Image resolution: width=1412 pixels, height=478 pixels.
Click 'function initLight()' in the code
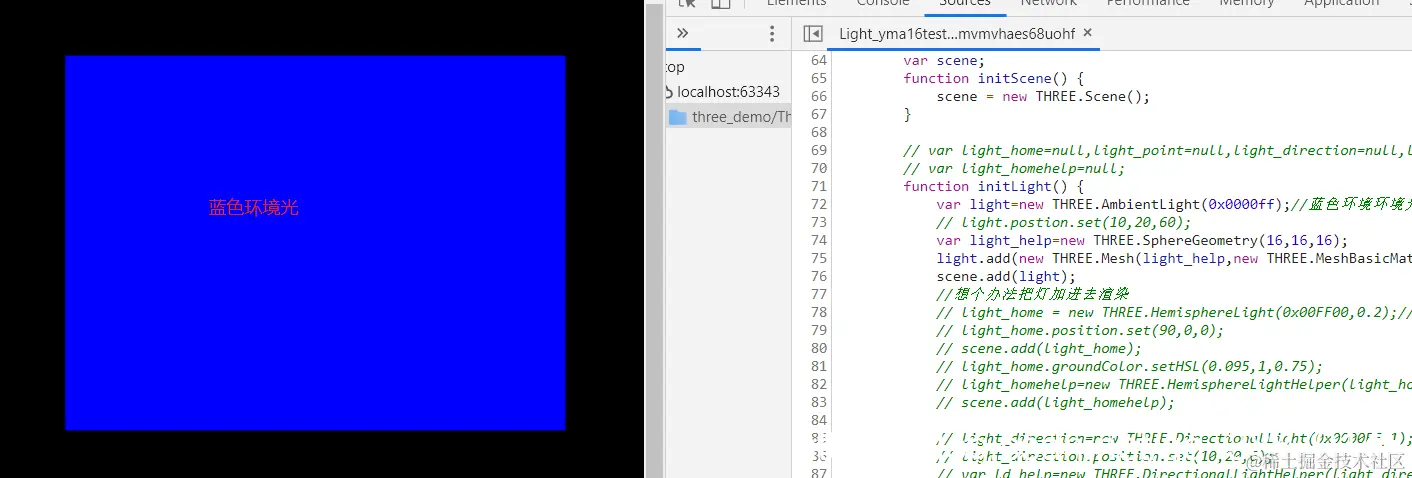point(994,186)
